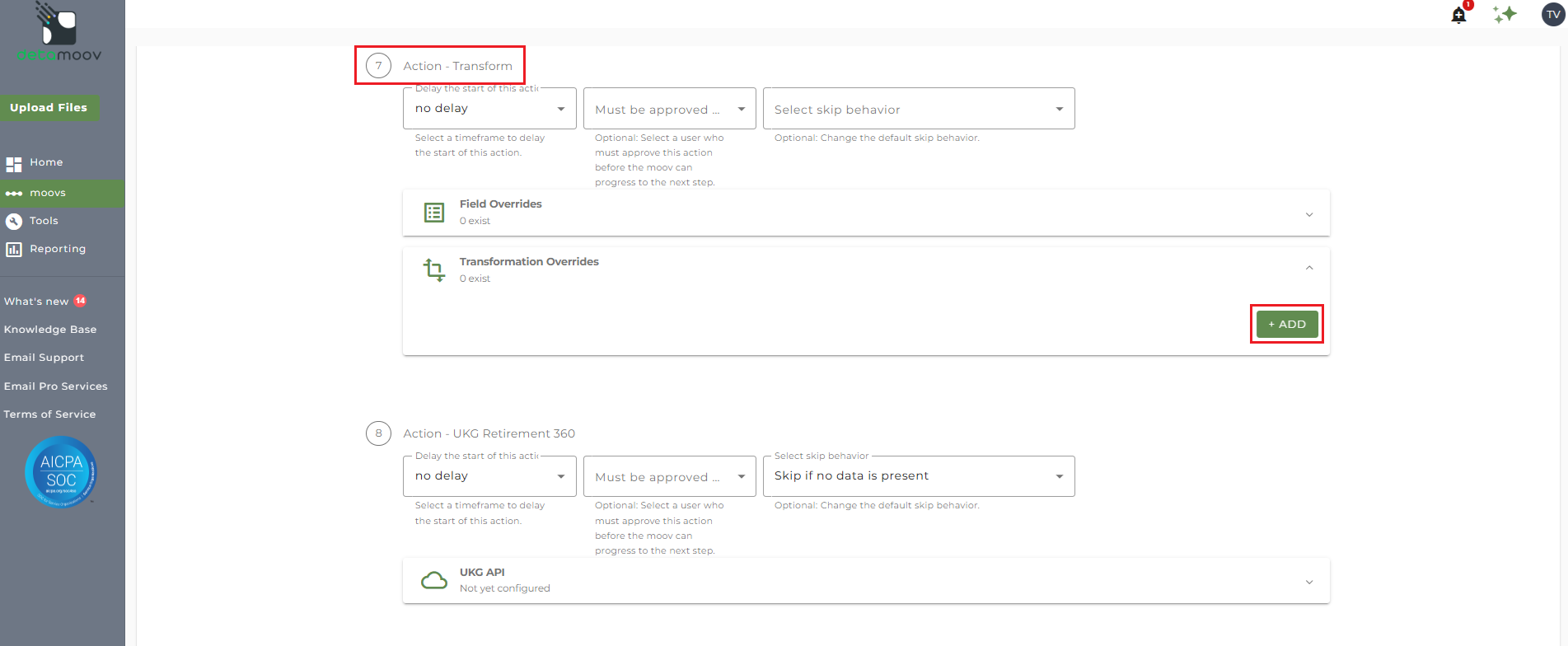The height and width of the screenshot is (646, 1568).
Task: Click the Field Overrides list icon
Action: pos(434,213)
